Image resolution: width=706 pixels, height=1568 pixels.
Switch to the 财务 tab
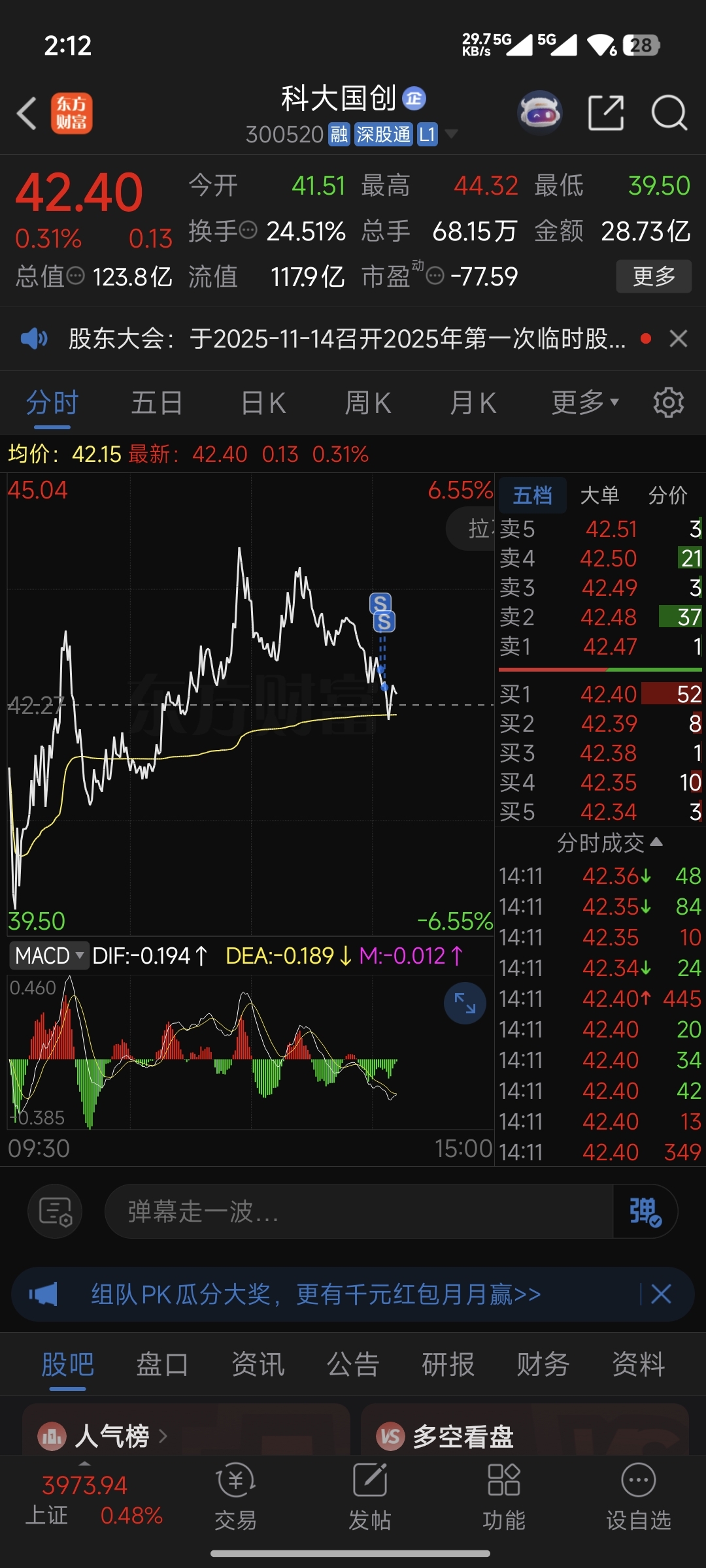point(543,1365)
